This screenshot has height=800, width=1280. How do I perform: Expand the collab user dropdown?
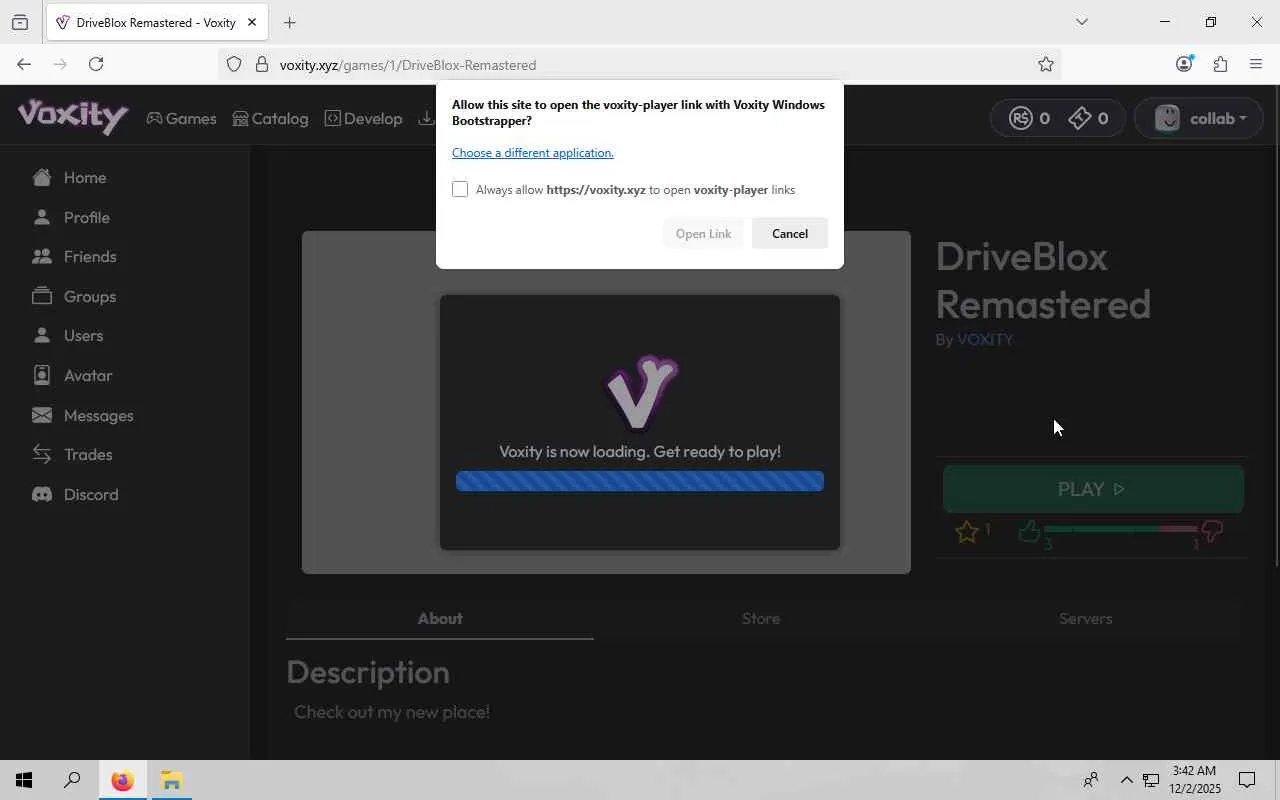[x=1200, y=118]
